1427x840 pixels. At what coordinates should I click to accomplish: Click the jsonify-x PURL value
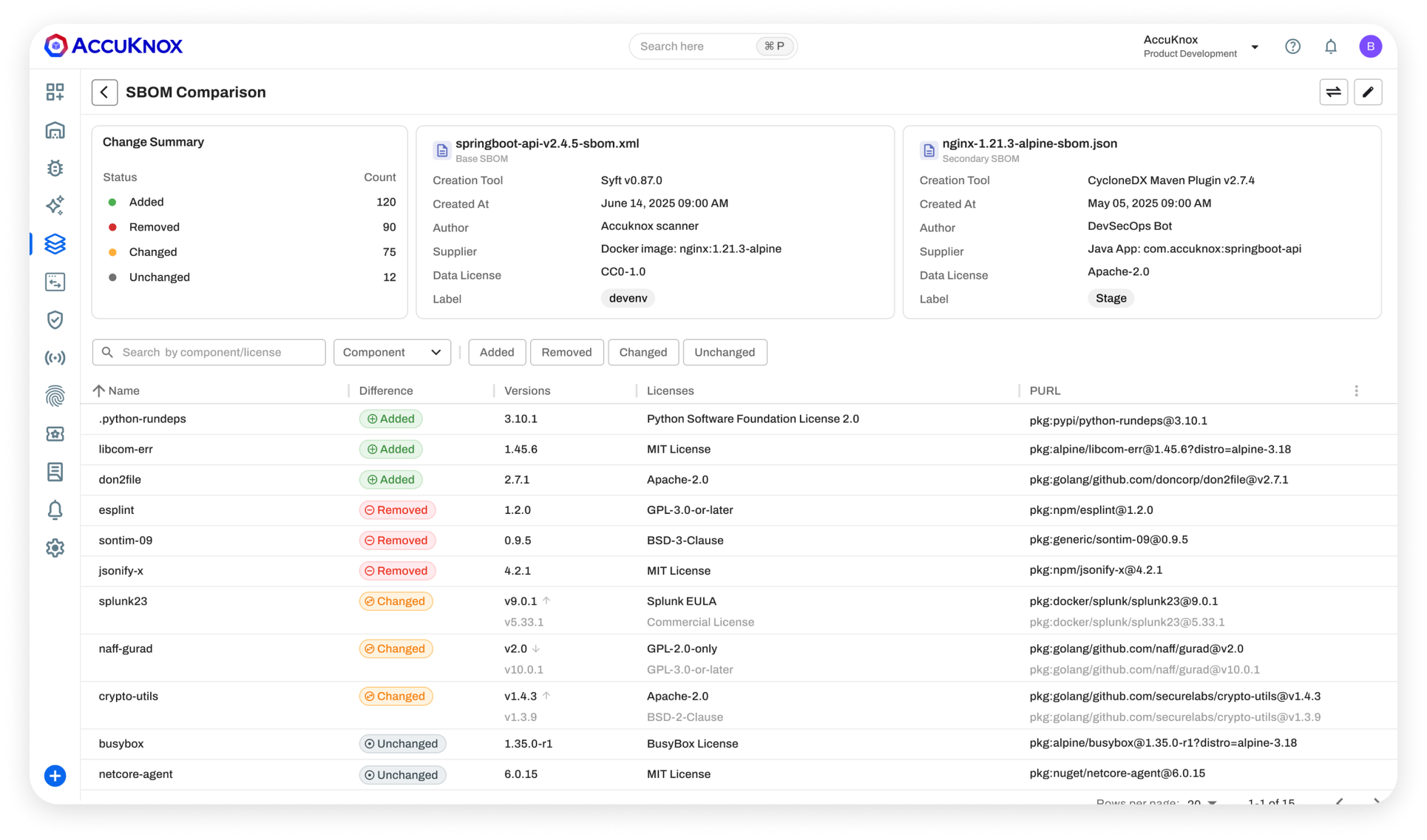[x=1096, y=570]
